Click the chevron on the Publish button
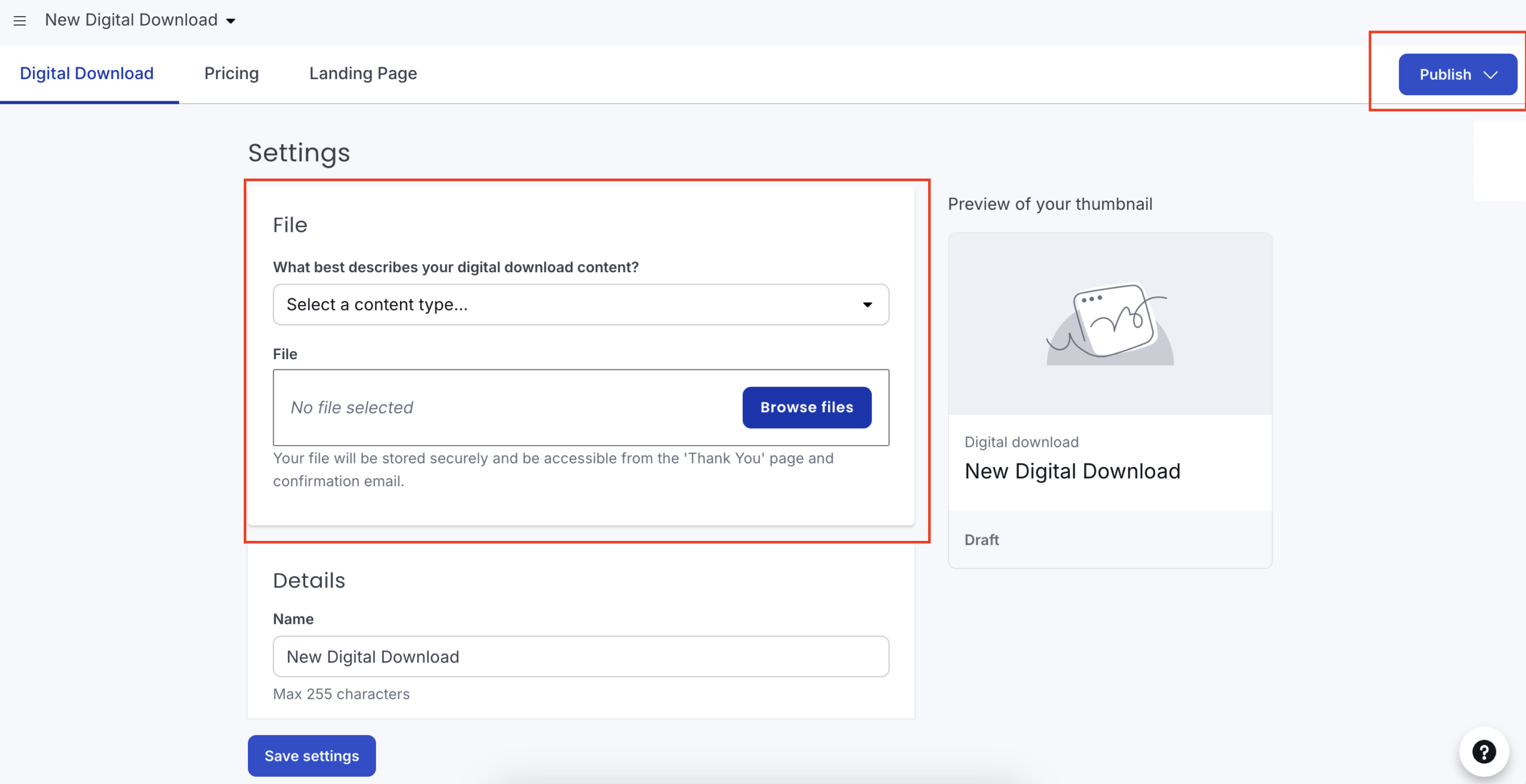Viewport: 1526px width, 784px height. tap(1490, 74)
